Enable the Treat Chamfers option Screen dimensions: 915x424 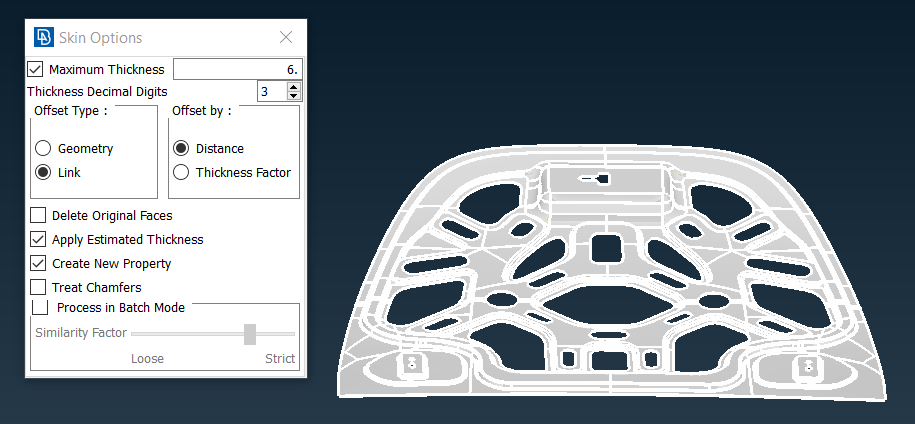click(x=38, y=287)
